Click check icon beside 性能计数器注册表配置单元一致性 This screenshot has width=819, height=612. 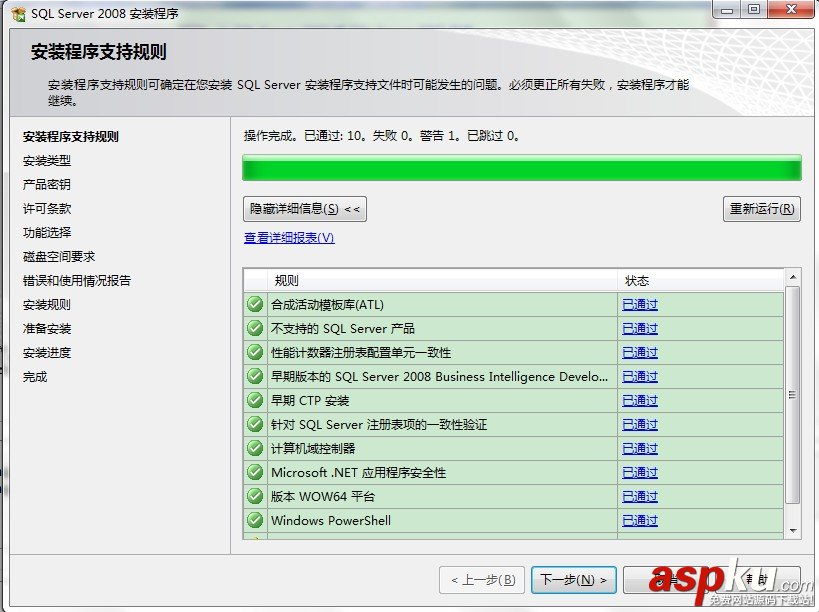(255, 352)
